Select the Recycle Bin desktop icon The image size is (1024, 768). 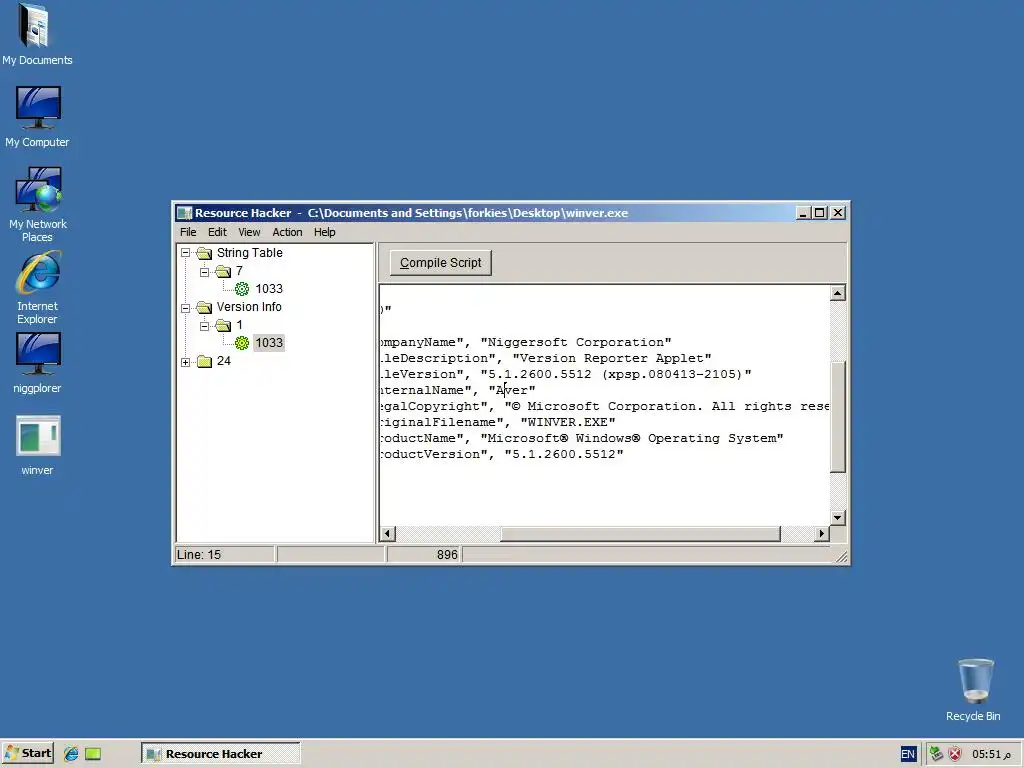tap(973, 690)
